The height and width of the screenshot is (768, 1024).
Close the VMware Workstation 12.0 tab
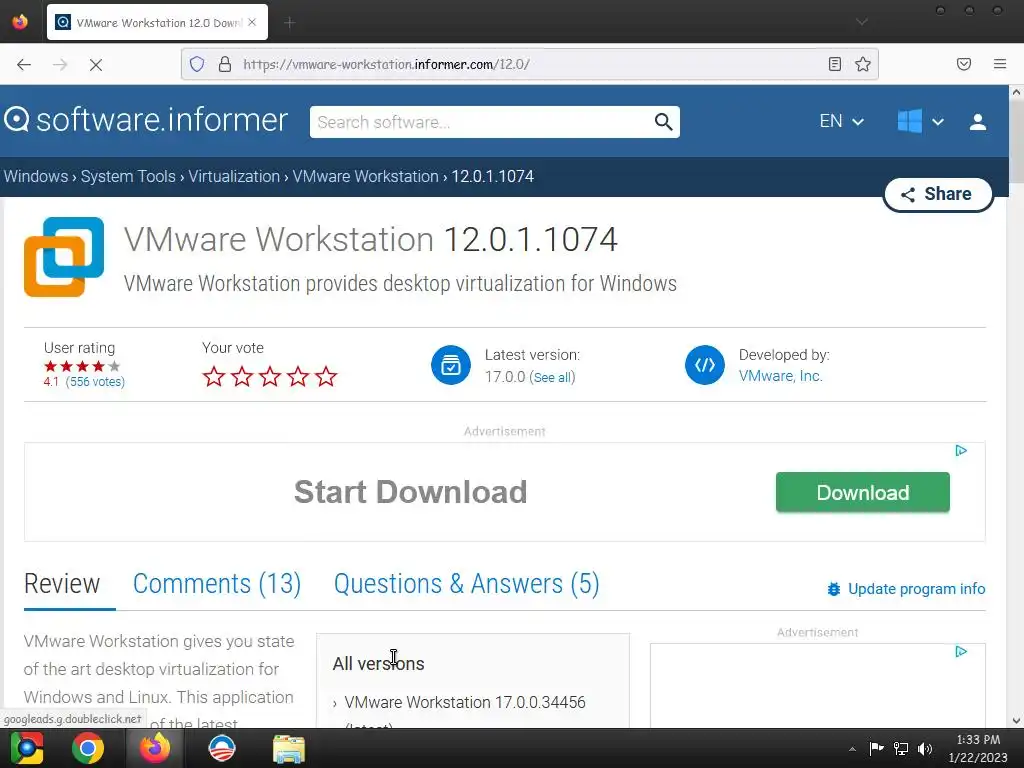pos(252,22)
